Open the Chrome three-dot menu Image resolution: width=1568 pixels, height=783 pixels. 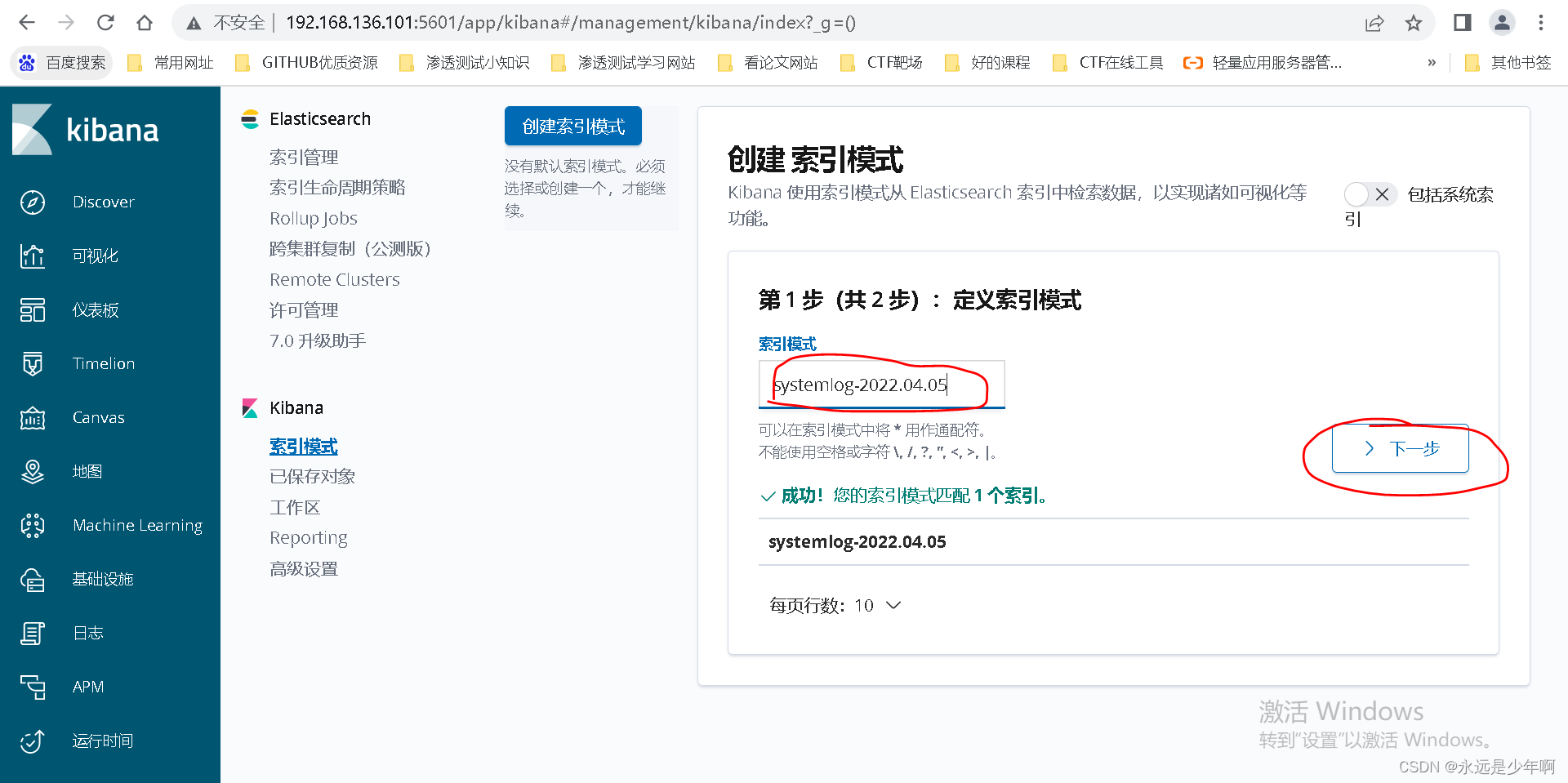1541,23
